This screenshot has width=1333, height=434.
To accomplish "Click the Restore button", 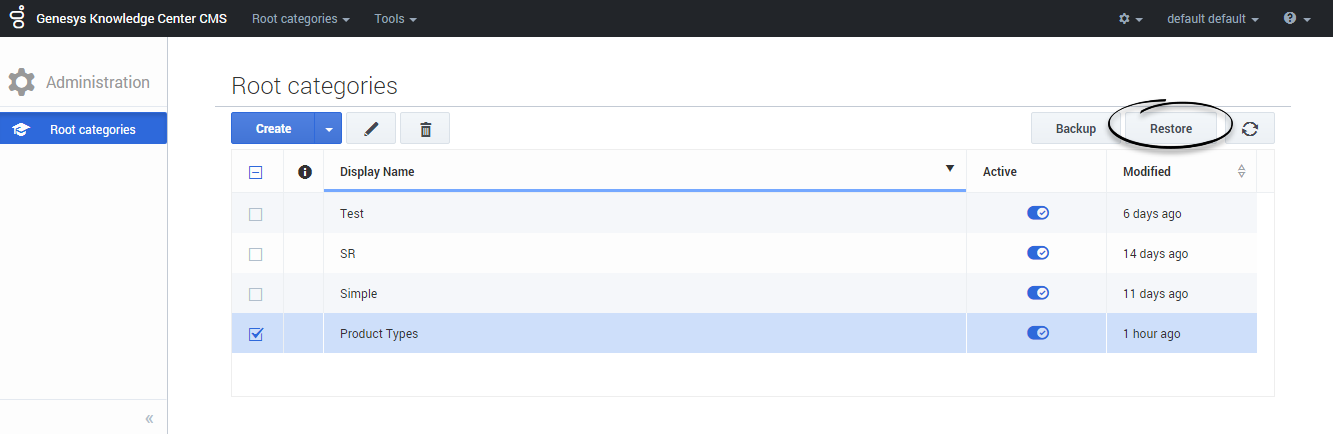I will (1171, 129).
